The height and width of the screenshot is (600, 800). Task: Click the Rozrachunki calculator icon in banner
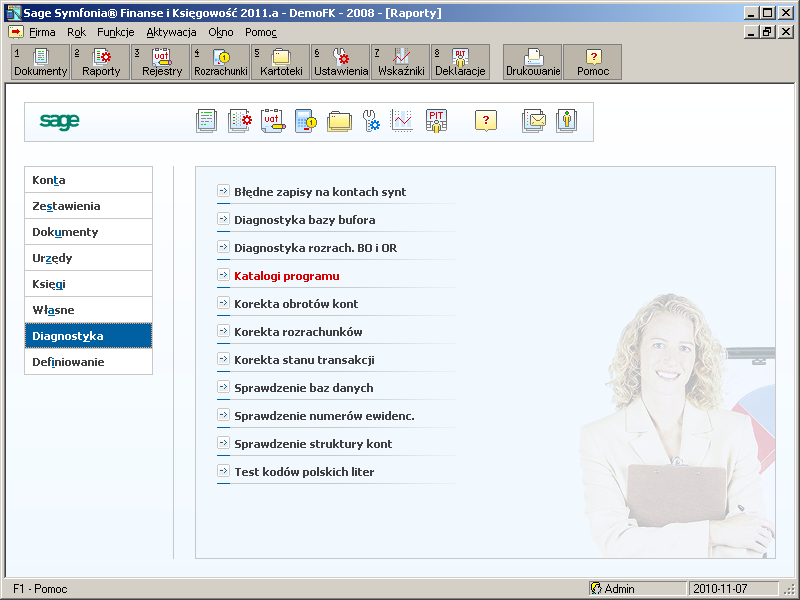pyautogui.click(x=305, y=121)
